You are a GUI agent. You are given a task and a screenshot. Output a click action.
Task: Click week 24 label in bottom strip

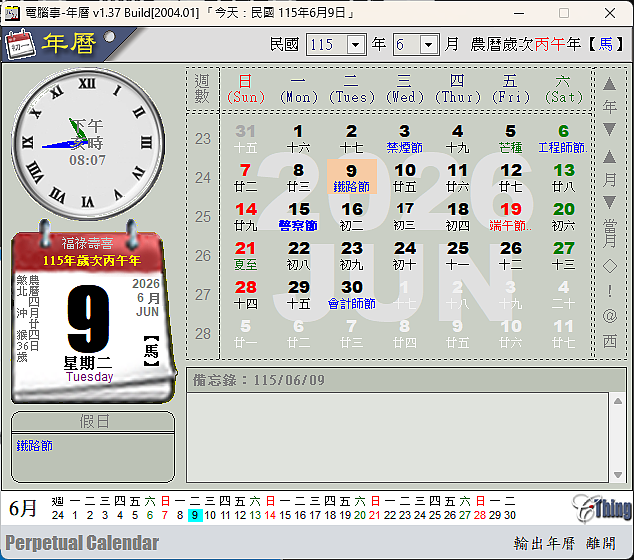pos(58,515)
